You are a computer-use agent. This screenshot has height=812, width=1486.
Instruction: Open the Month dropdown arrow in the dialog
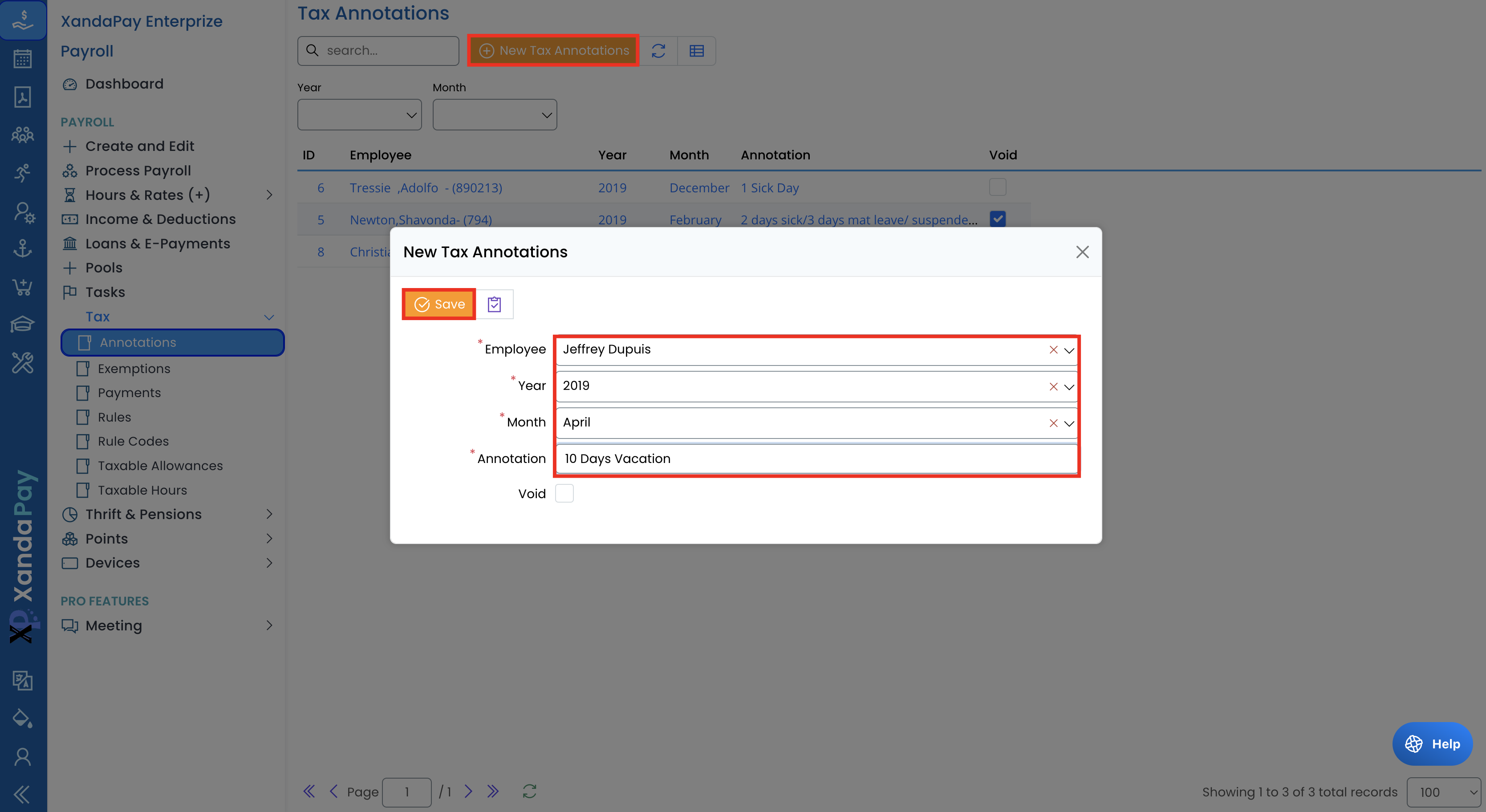click(x=1069, y=423)
